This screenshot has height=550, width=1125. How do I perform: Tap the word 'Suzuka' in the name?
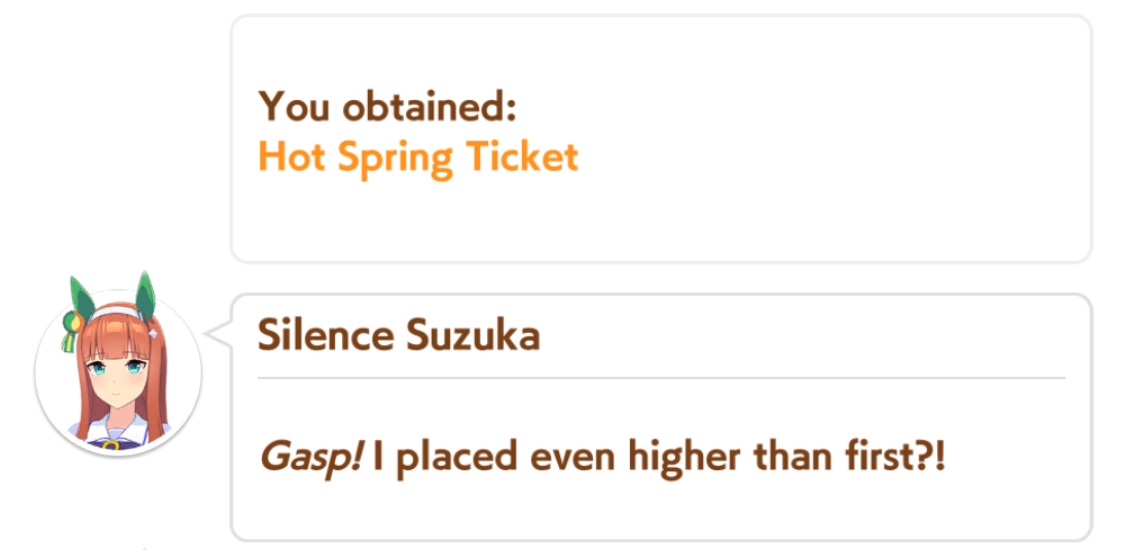point(473,336)
